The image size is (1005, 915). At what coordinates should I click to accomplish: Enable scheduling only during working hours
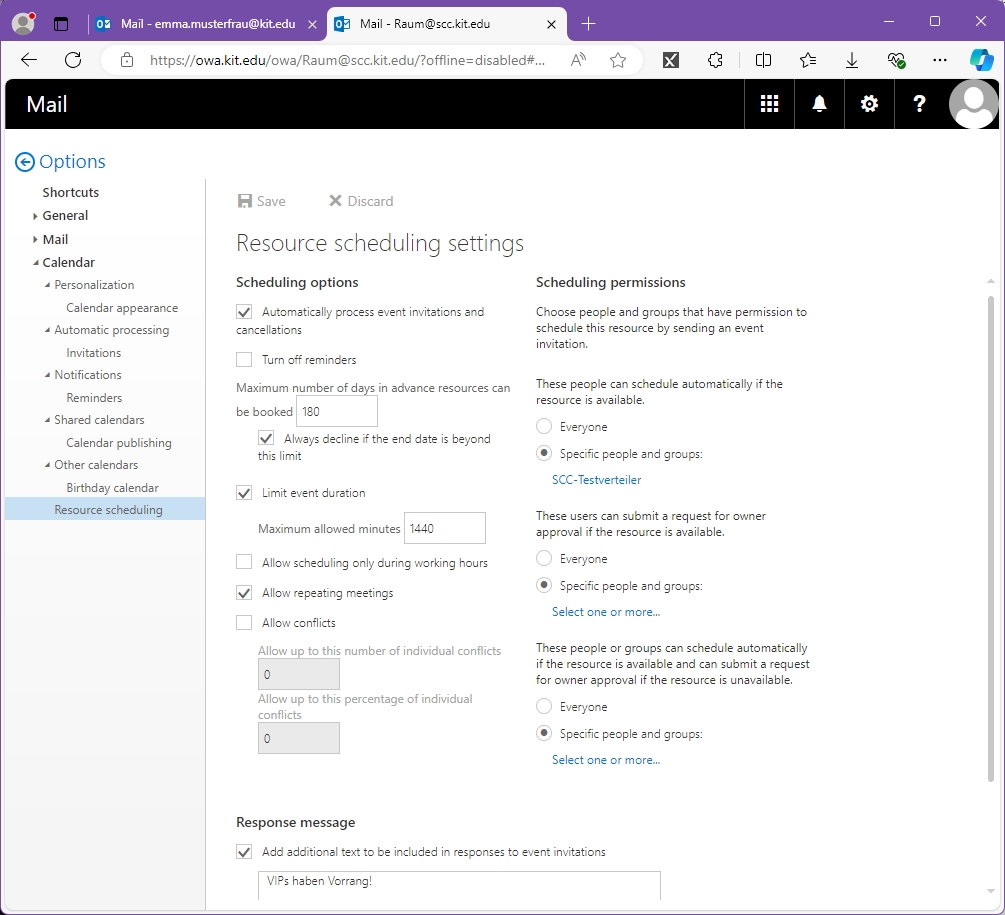pyautogui.click(x=244, y=563)
